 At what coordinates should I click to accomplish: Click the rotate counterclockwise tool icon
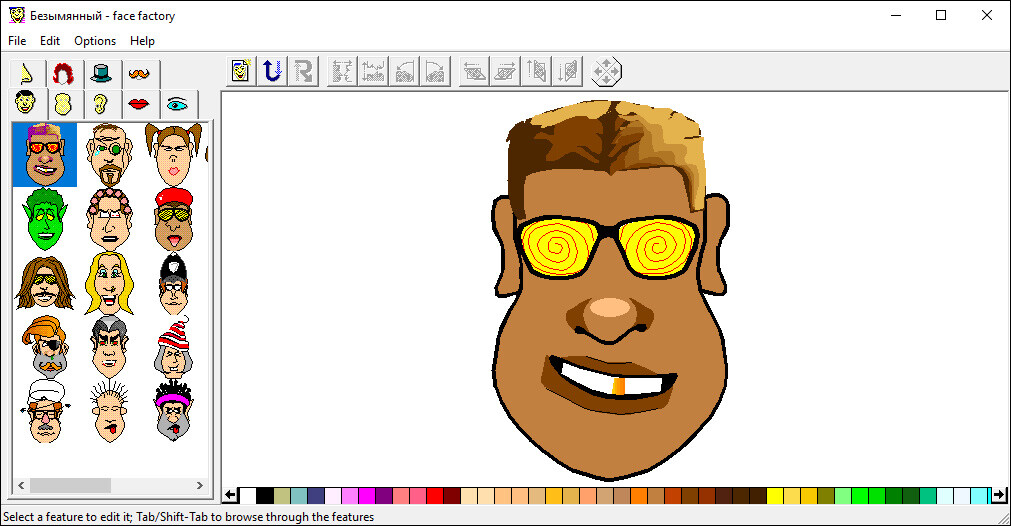404,71
